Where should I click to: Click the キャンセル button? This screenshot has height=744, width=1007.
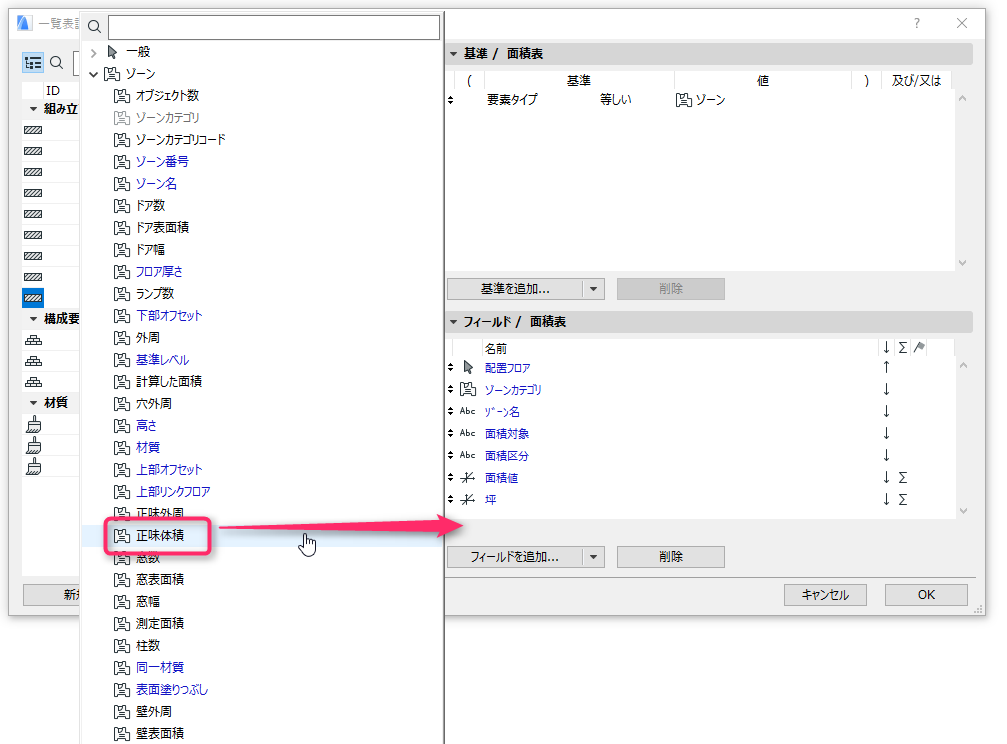click(x=825, y=595)
